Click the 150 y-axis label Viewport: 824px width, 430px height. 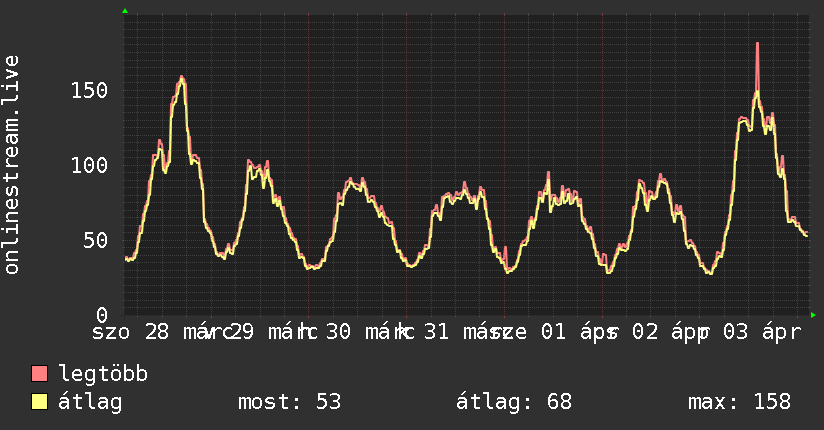tap(89, 90)
